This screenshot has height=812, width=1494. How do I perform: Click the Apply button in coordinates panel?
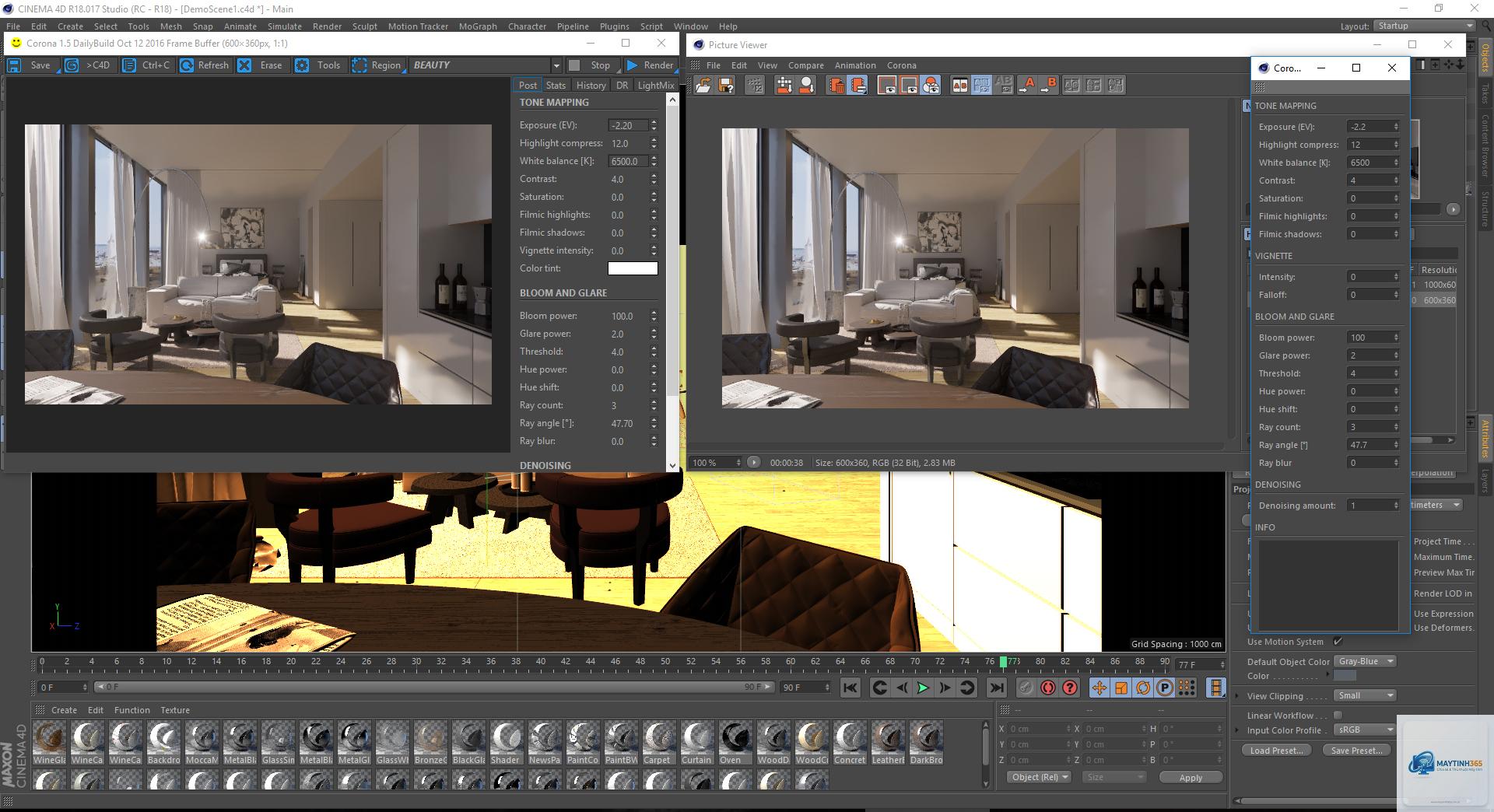tap(1191, 778)
